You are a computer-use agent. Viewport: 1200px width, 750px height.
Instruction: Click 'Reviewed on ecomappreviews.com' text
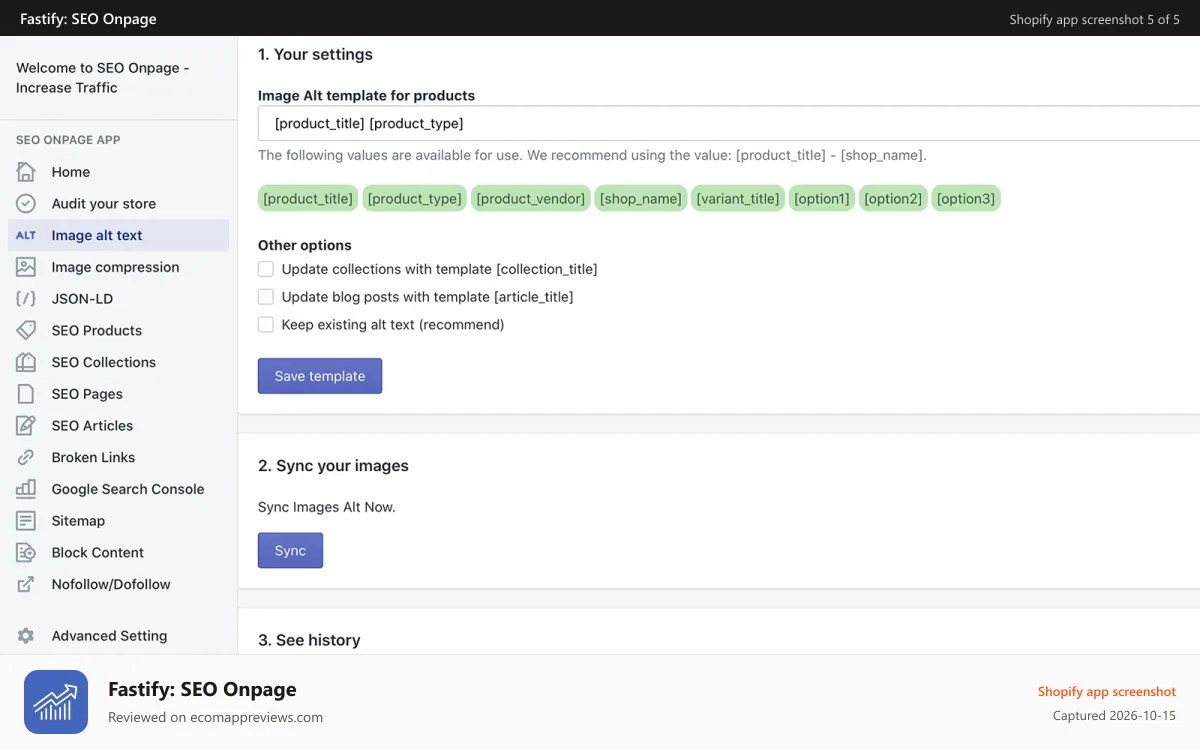(215, 717)
